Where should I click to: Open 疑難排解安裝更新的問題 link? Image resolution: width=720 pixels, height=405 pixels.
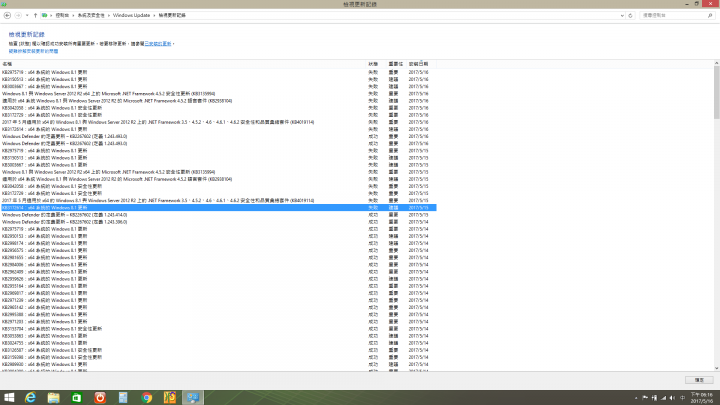coord(34,51)
